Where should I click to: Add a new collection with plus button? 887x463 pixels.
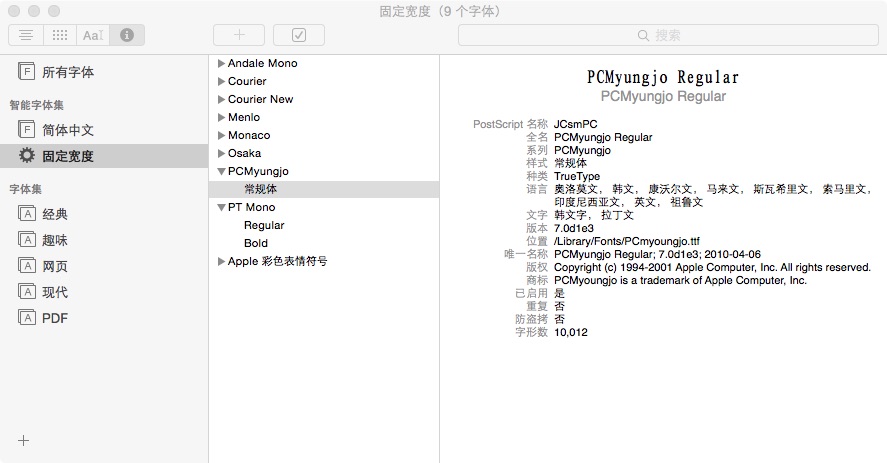[x=23, y=440]
